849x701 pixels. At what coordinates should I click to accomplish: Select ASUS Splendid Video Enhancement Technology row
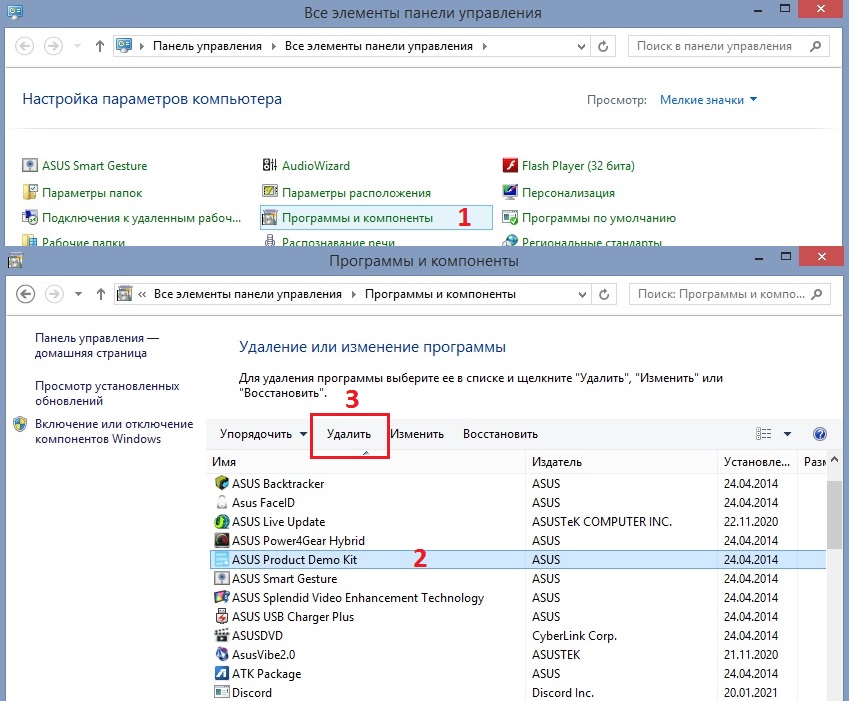518,598
